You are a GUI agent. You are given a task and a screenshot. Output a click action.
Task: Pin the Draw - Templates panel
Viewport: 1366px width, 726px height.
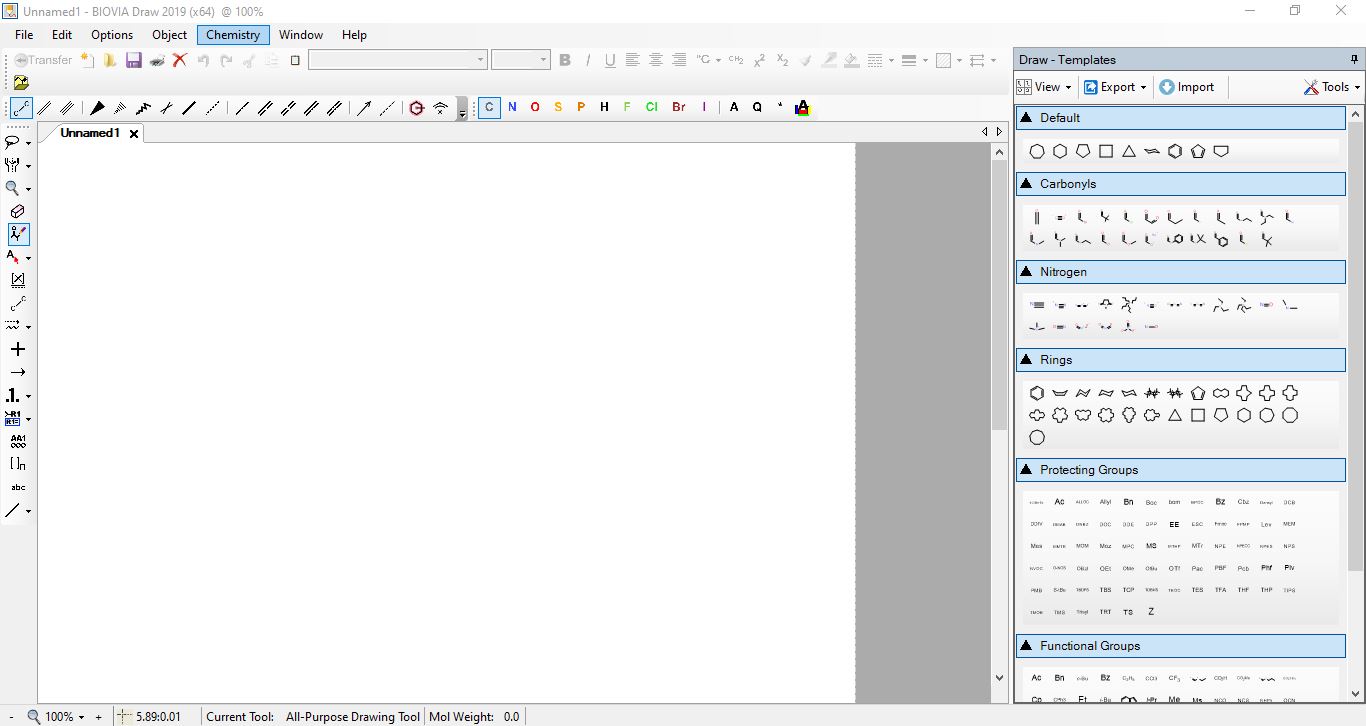[x=1354, y=60]
